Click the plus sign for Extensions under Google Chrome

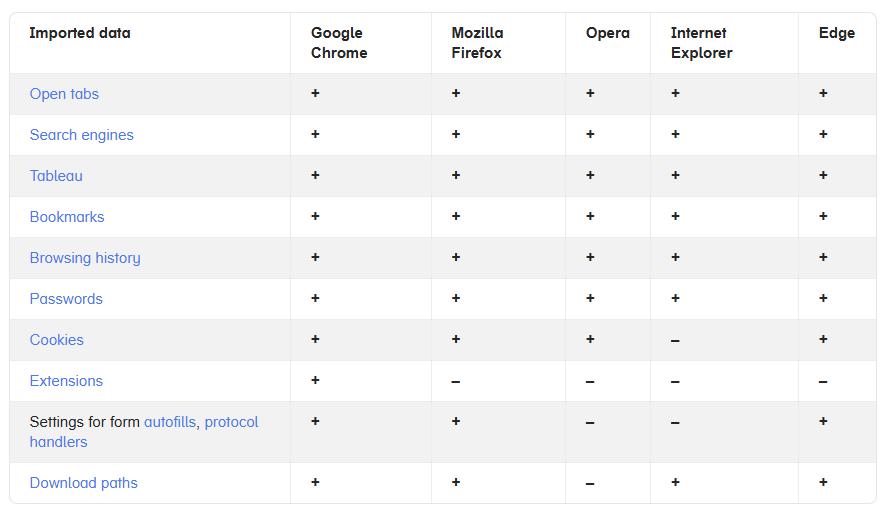[315, 380]
